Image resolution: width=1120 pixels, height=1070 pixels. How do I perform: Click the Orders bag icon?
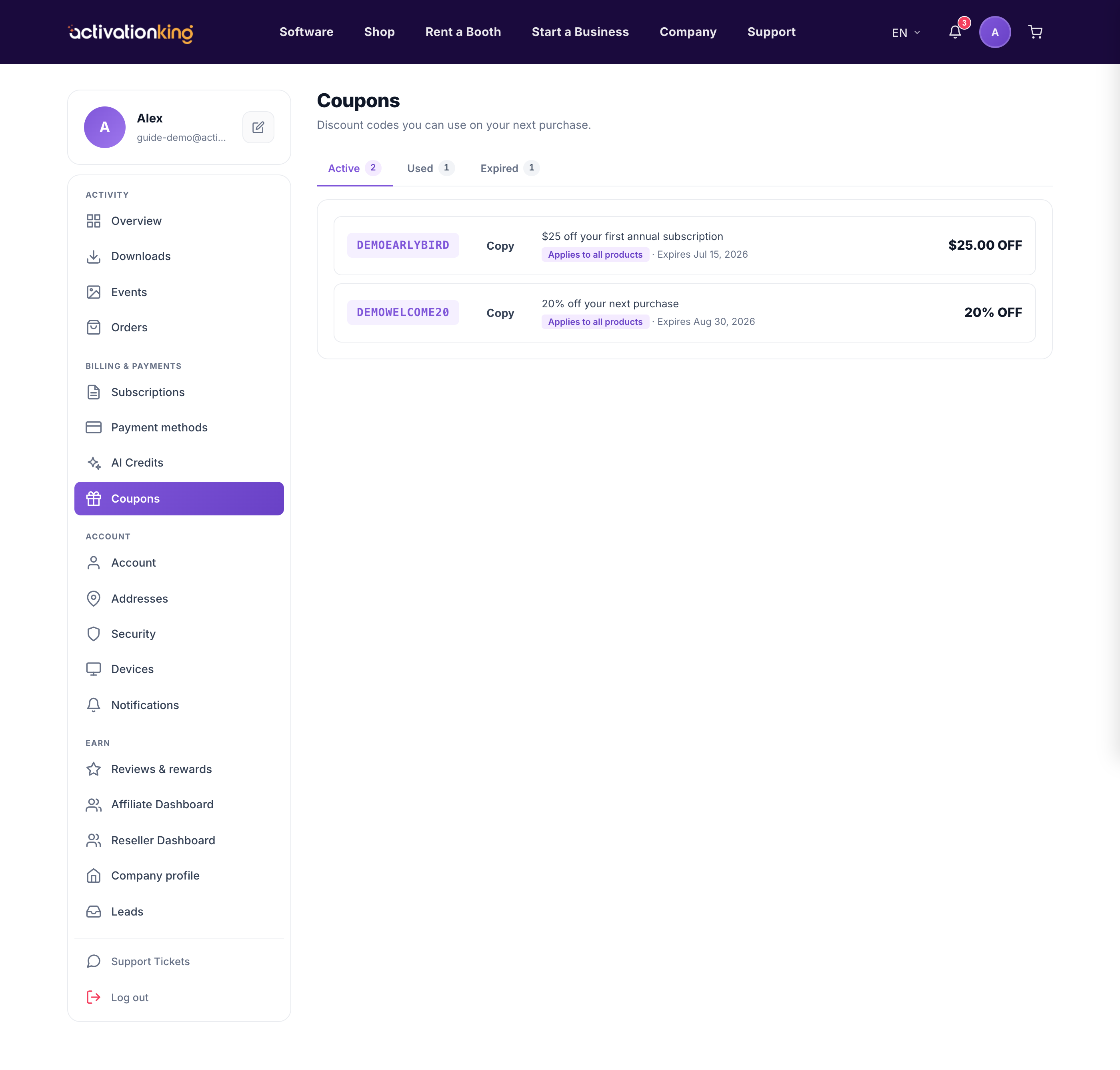(x=94, y=327)
